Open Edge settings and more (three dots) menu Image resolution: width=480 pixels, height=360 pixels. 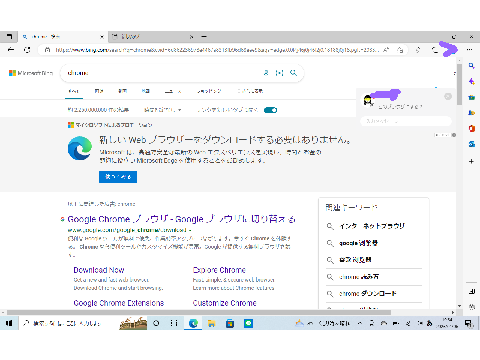[x=469, y=49]
